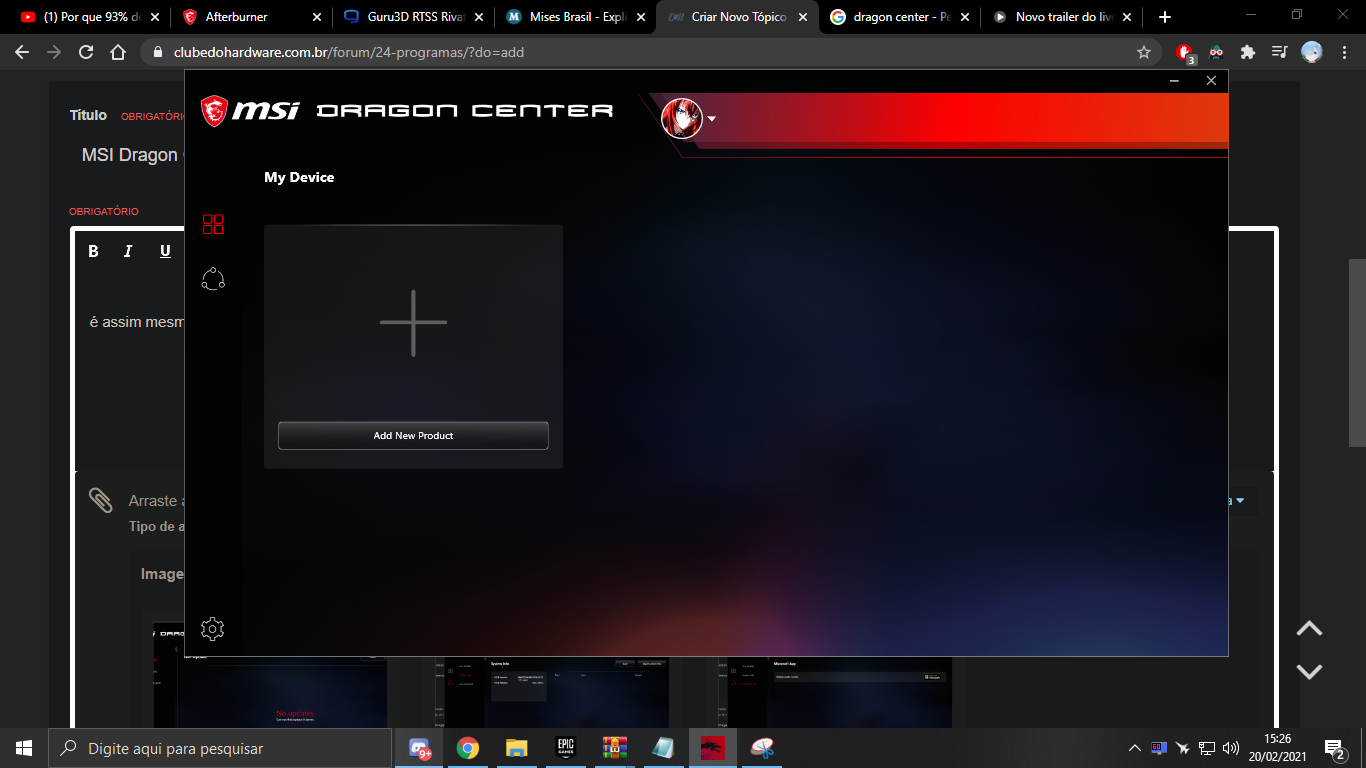This screenshot has height=768, width=1366.
Task: Open the Live Update circular icon in Dragon Center sidebar
Action: click(x=213, y=279)
